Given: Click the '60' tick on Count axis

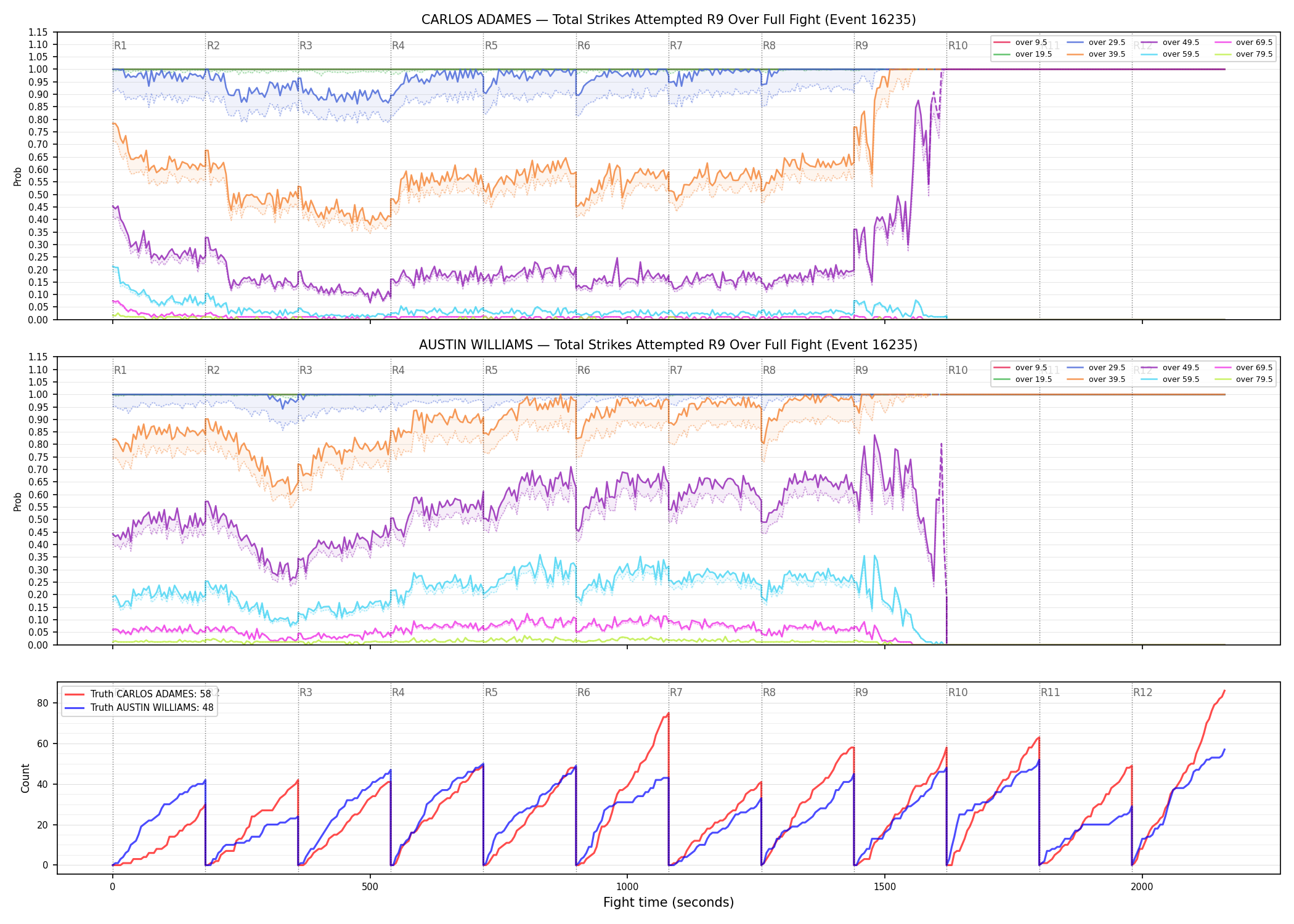Looking at the screenshot, I should (x=43, y=744).
